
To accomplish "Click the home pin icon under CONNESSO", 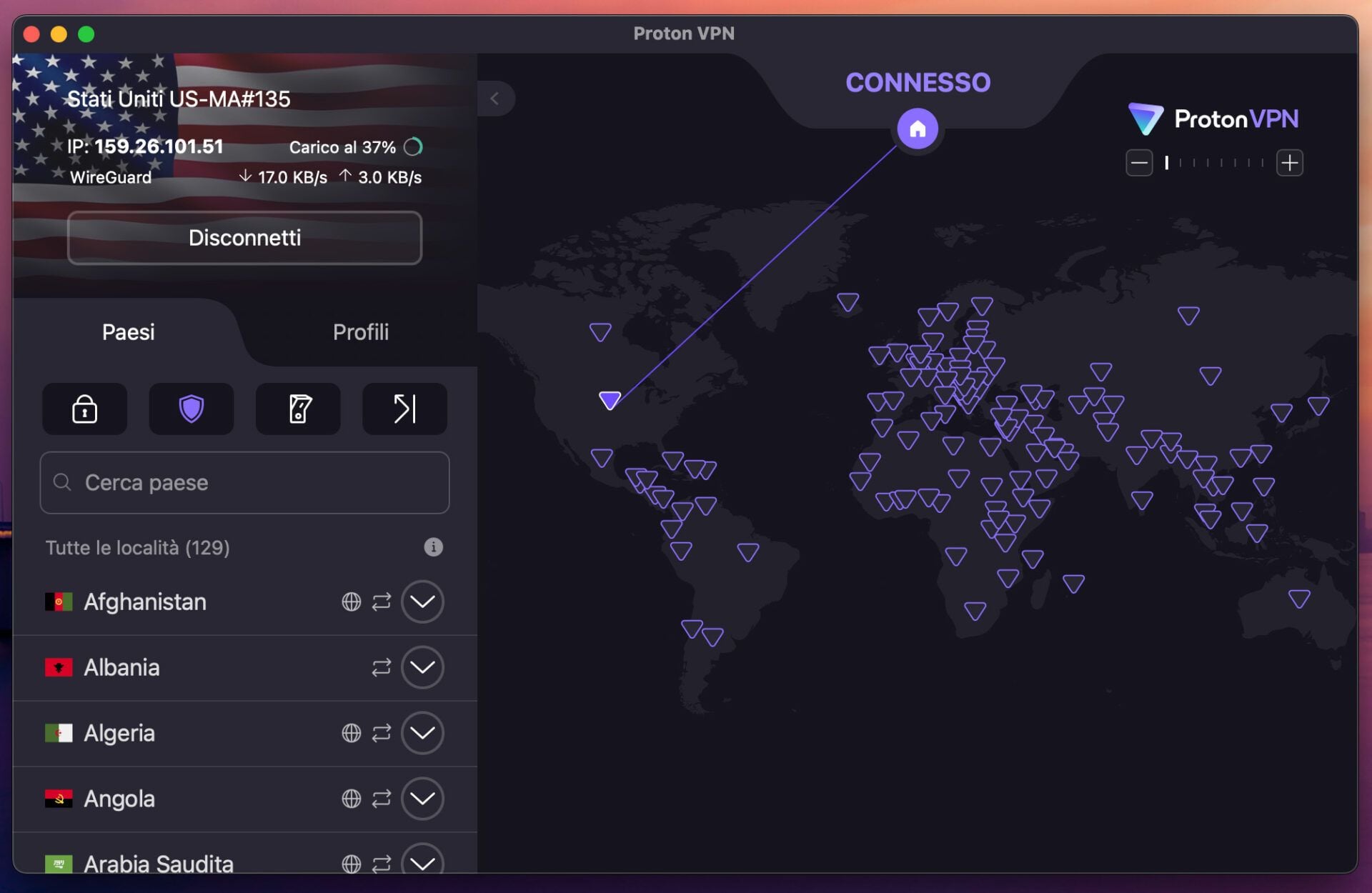I will [918, 129].
